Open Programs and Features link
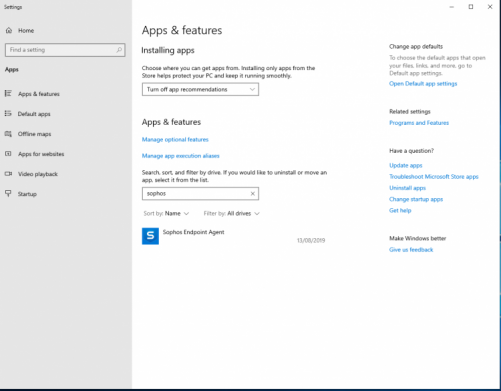 [419, 123]
